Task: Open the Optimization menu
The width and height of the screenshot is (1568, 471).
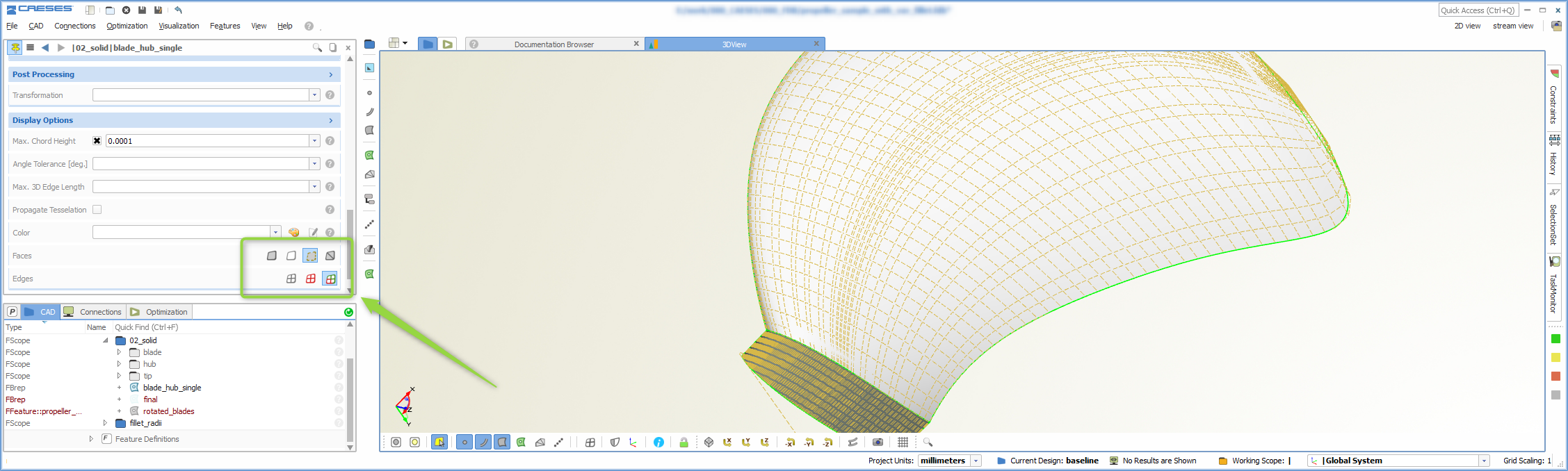Action: click(x=127, y=26)
